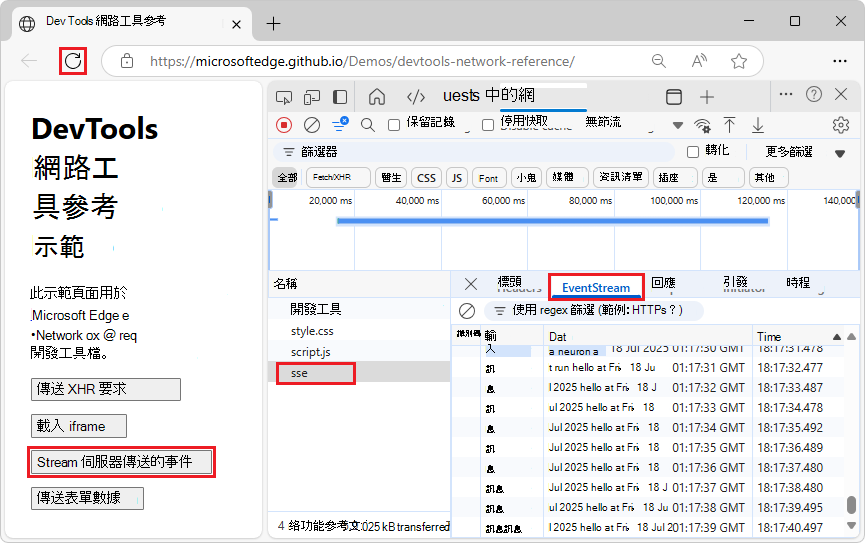Click Stream 伺服器傳送的事件 button
This screenshot has height=543, width=865.
121,462
